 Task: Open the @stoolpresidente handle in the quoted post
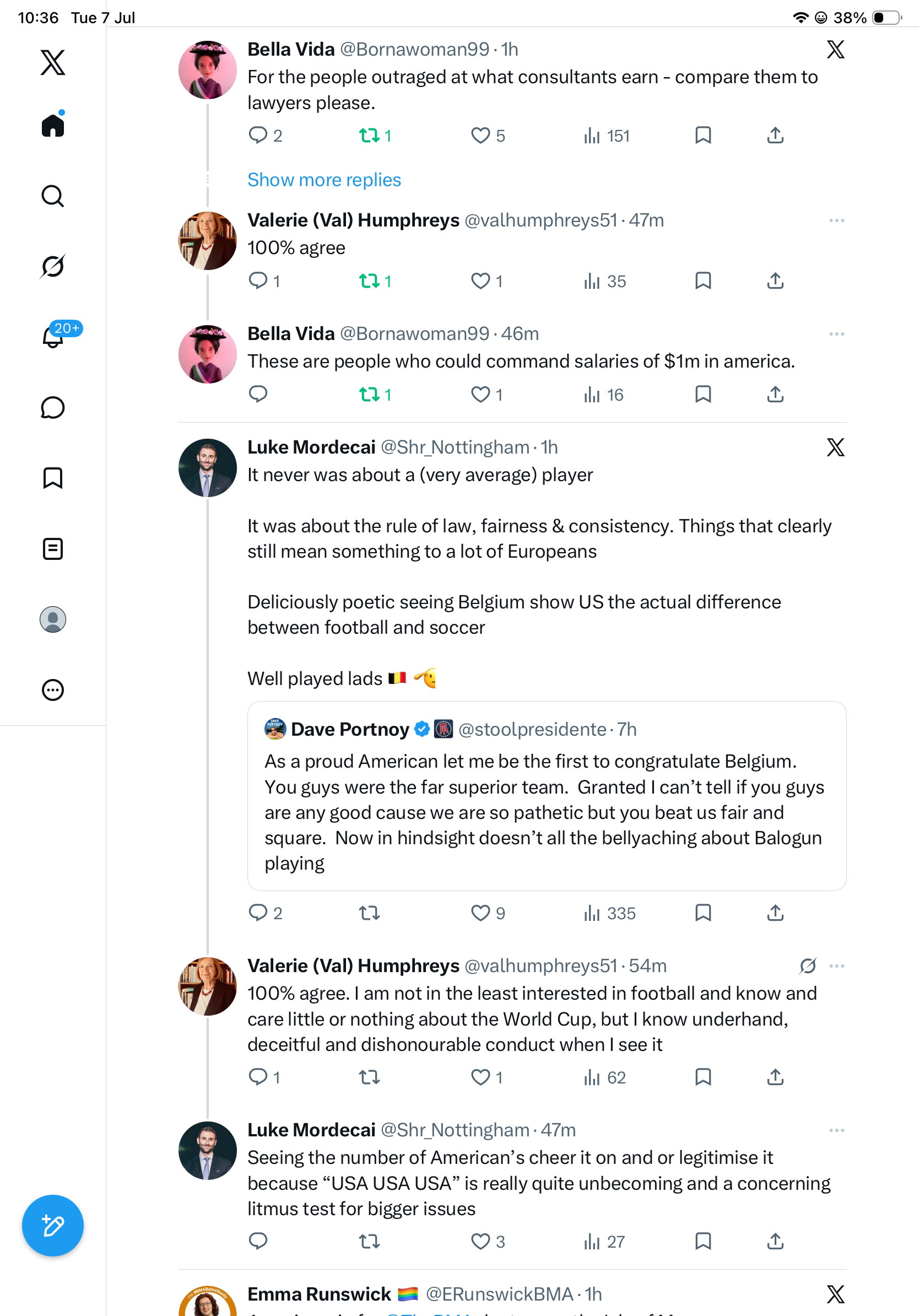click(532, 729)
